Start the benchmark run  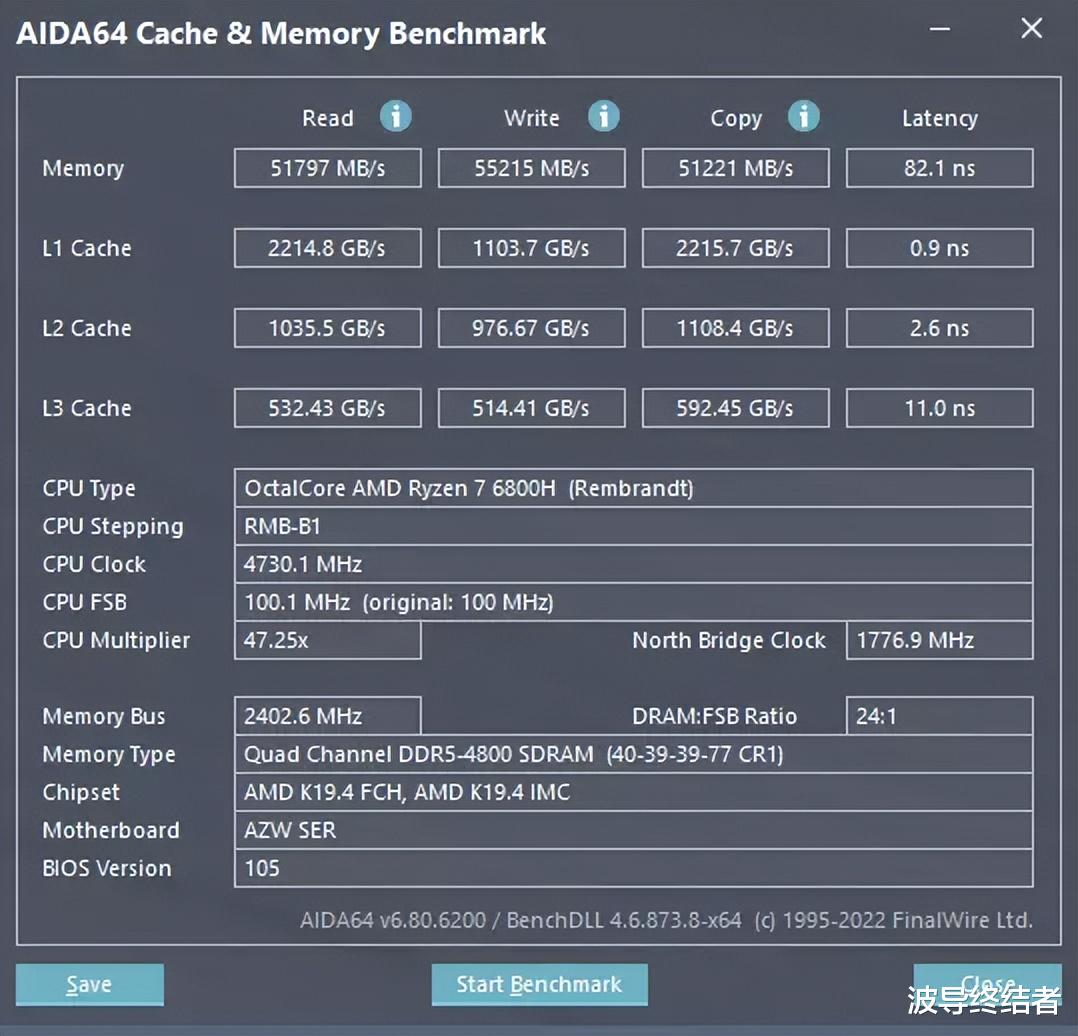539,984
